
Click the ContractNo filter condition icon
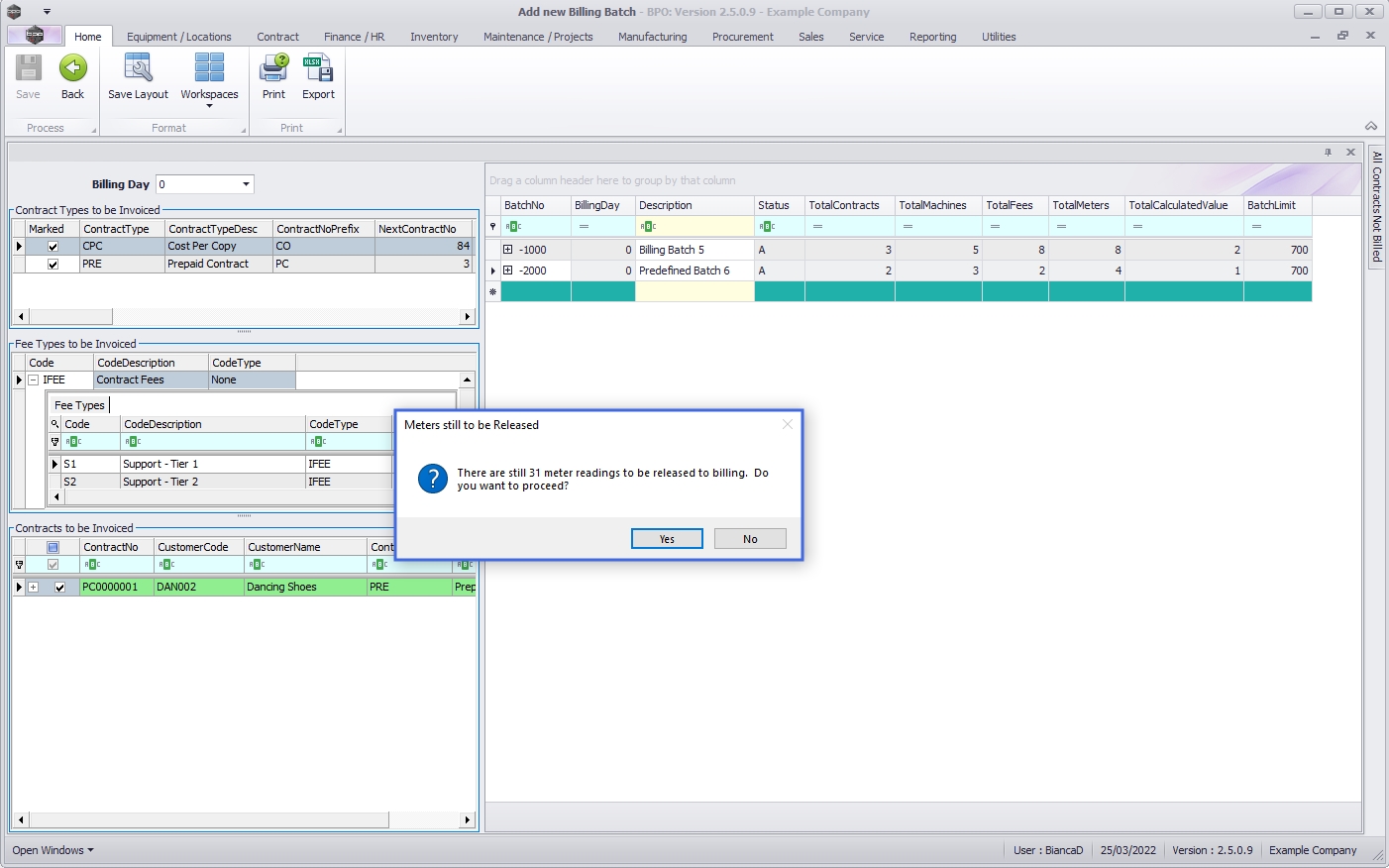tap(92, 565)
